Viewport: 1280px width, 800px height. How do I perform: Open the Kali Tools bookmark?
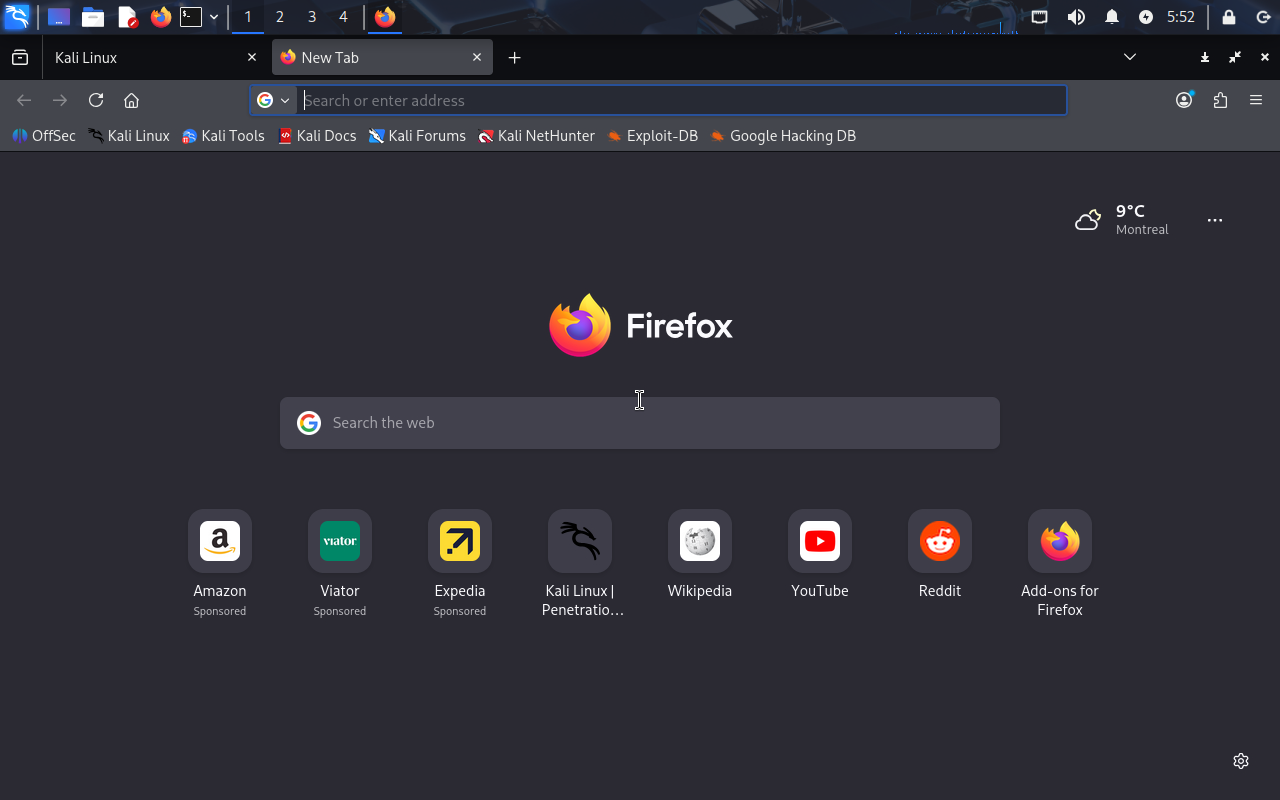click(223, 136)
